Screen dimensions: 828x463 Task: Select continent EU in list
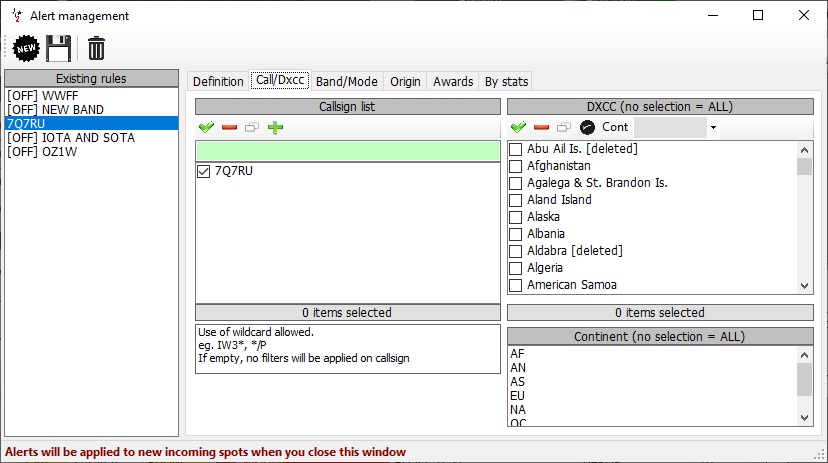pyautogui.click(x=652, y=395)
